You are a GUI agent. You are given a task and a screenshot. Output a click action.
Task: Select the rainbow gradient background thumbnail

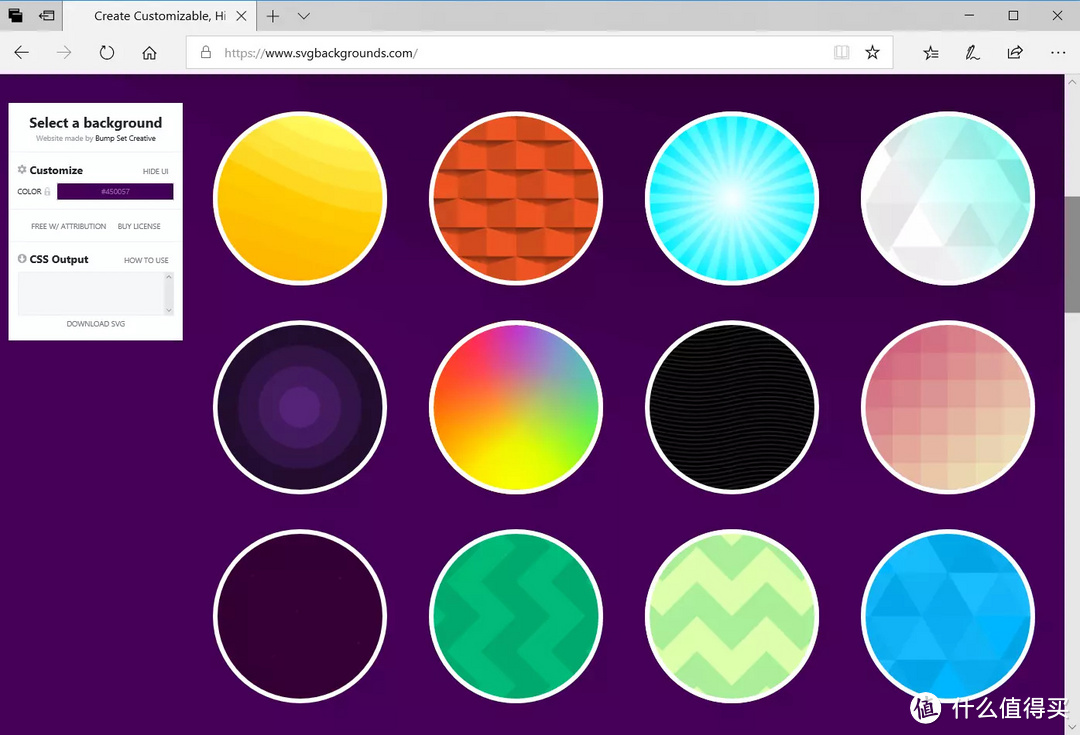tap(516, 407)
